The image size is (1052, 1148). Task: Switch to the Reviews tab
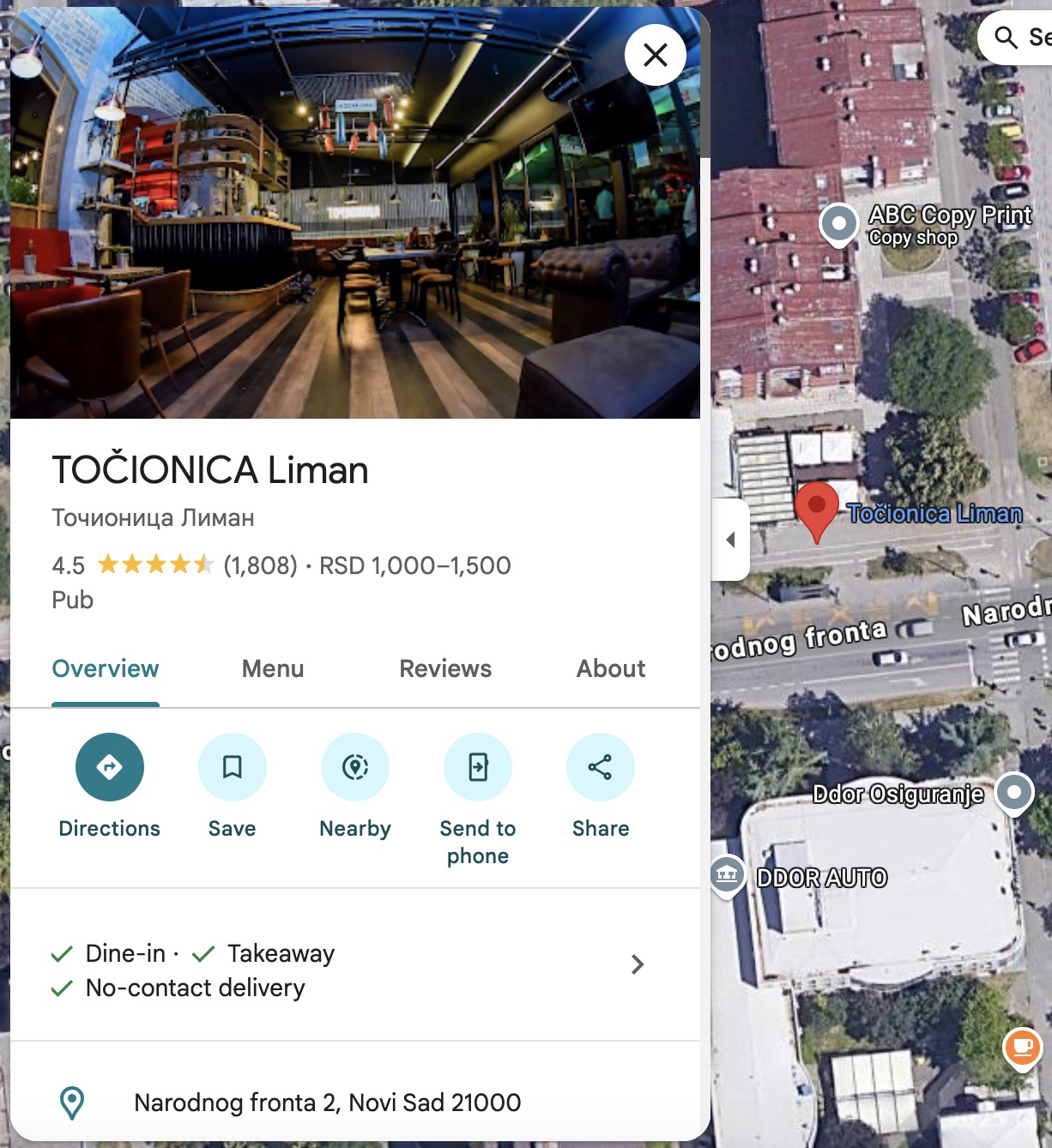(445, 668)
